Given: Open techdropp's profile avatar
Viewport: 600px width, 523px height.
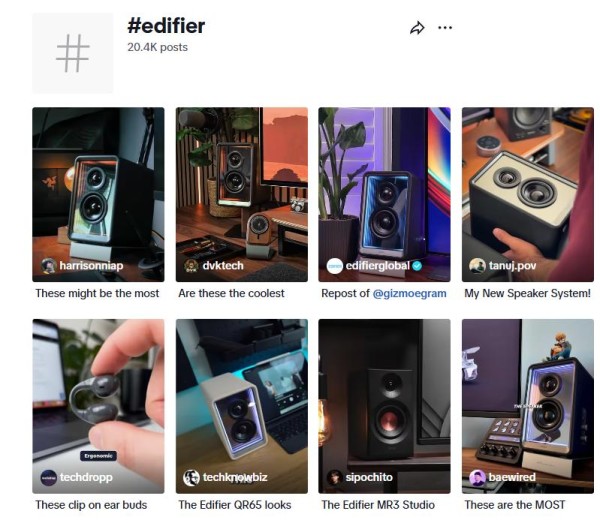Looking at the screenshot, I should point(49,477).
